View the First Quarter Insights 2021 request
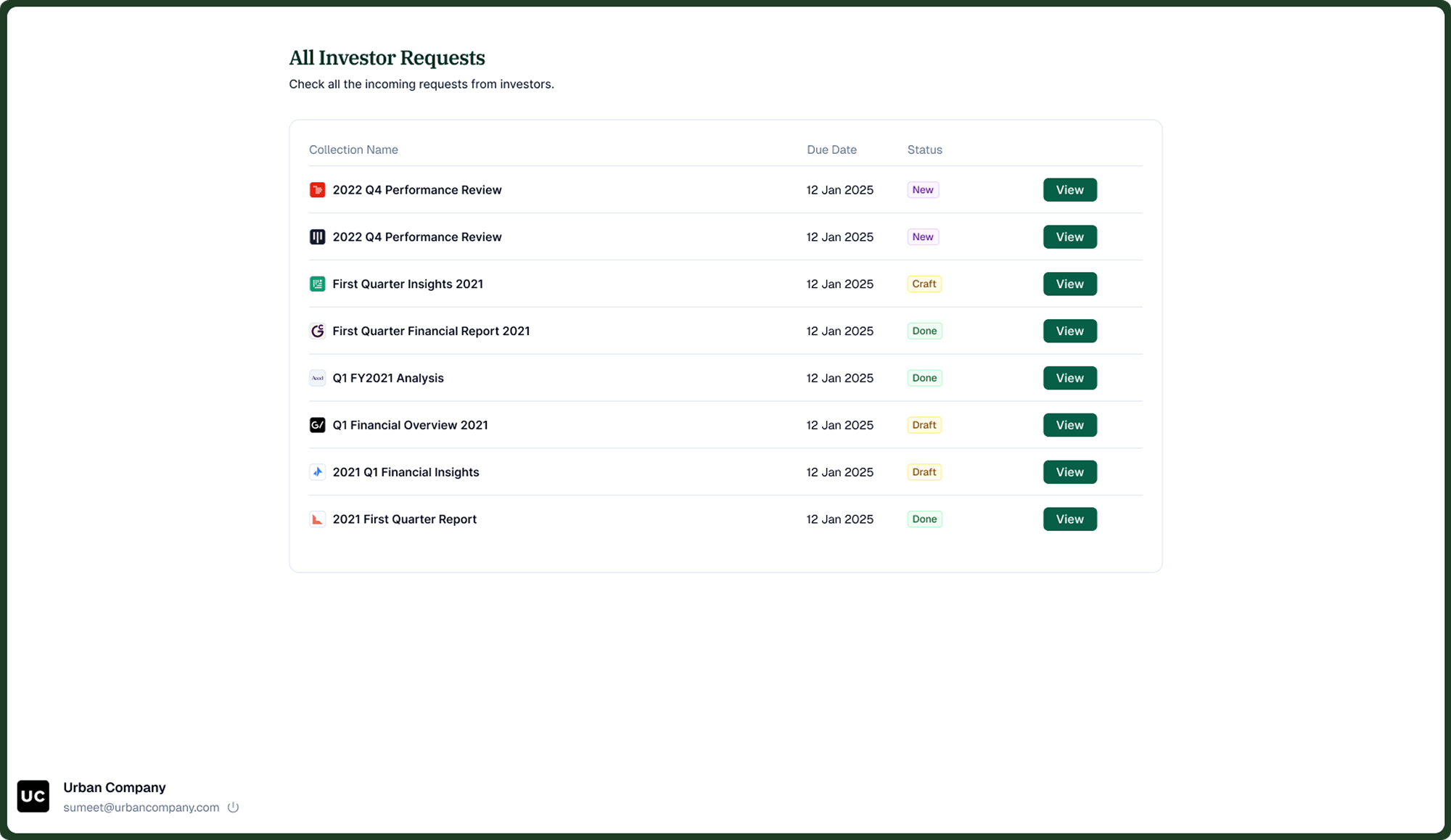Screen dimensions: 1451x840 tap(1070, 284)
